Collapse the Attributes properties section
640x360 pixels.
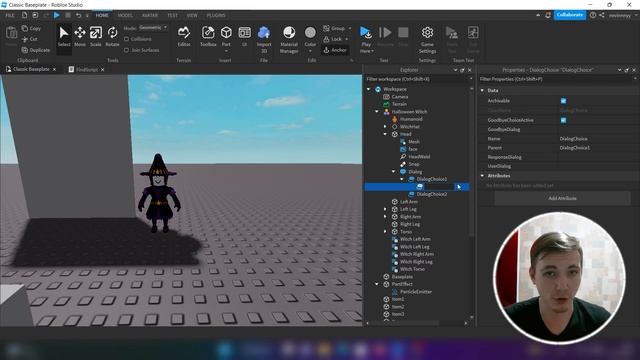[482, 176]
